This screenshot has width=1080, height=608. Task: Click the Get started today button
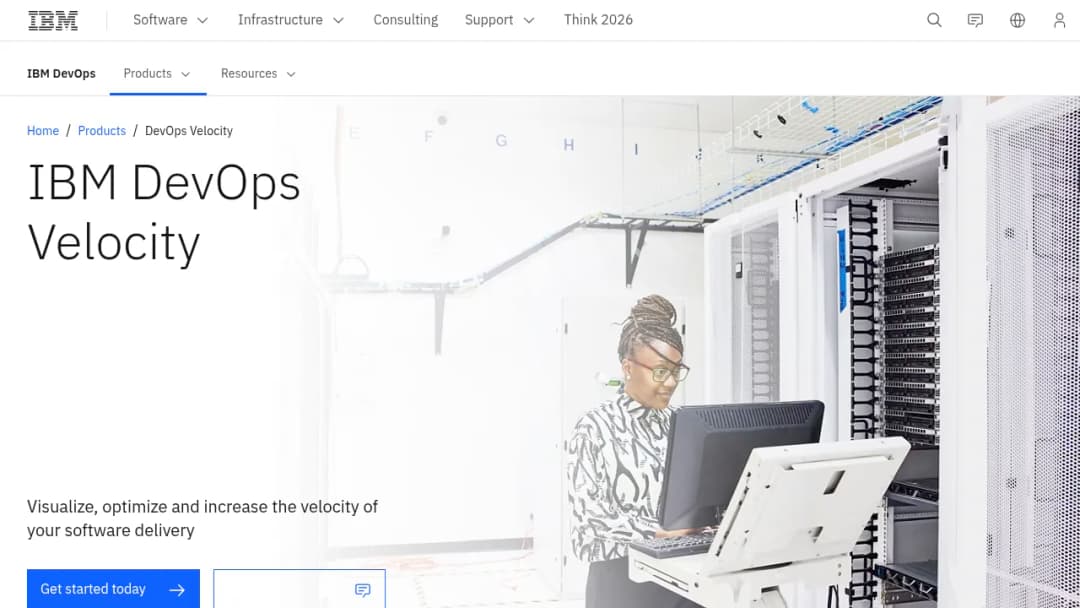pyautogui.click(x=114, y=589)
